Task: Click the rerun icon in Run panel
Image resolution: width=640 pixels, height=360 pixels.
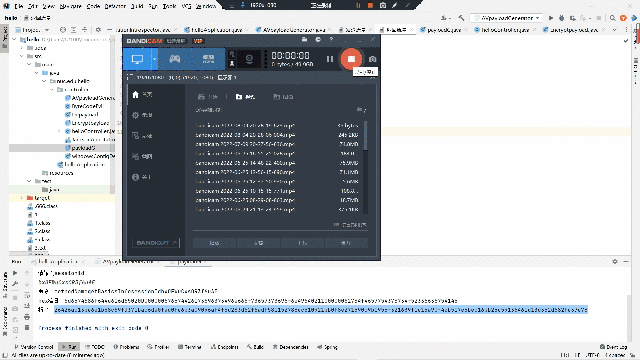Action: (15, 273)
